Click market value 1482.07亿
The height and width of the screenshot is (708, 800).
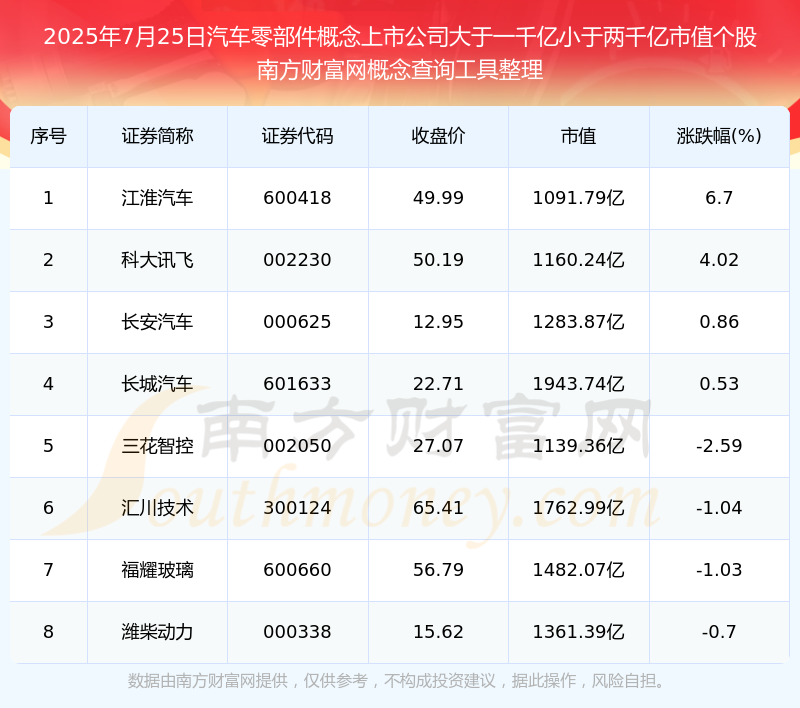point(579,570)
